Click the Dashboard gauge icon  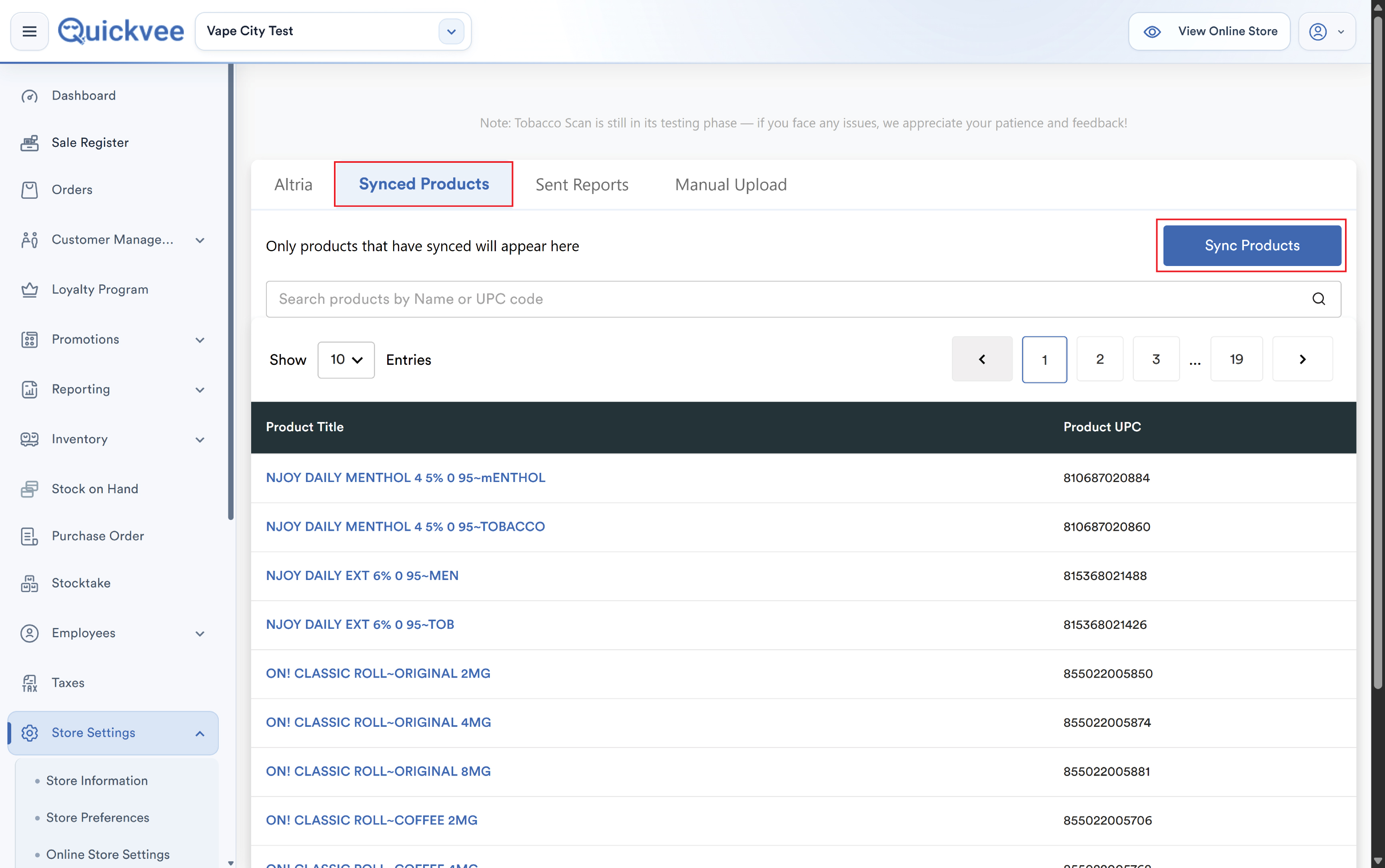pyautogui.click(x=29, y=96)
